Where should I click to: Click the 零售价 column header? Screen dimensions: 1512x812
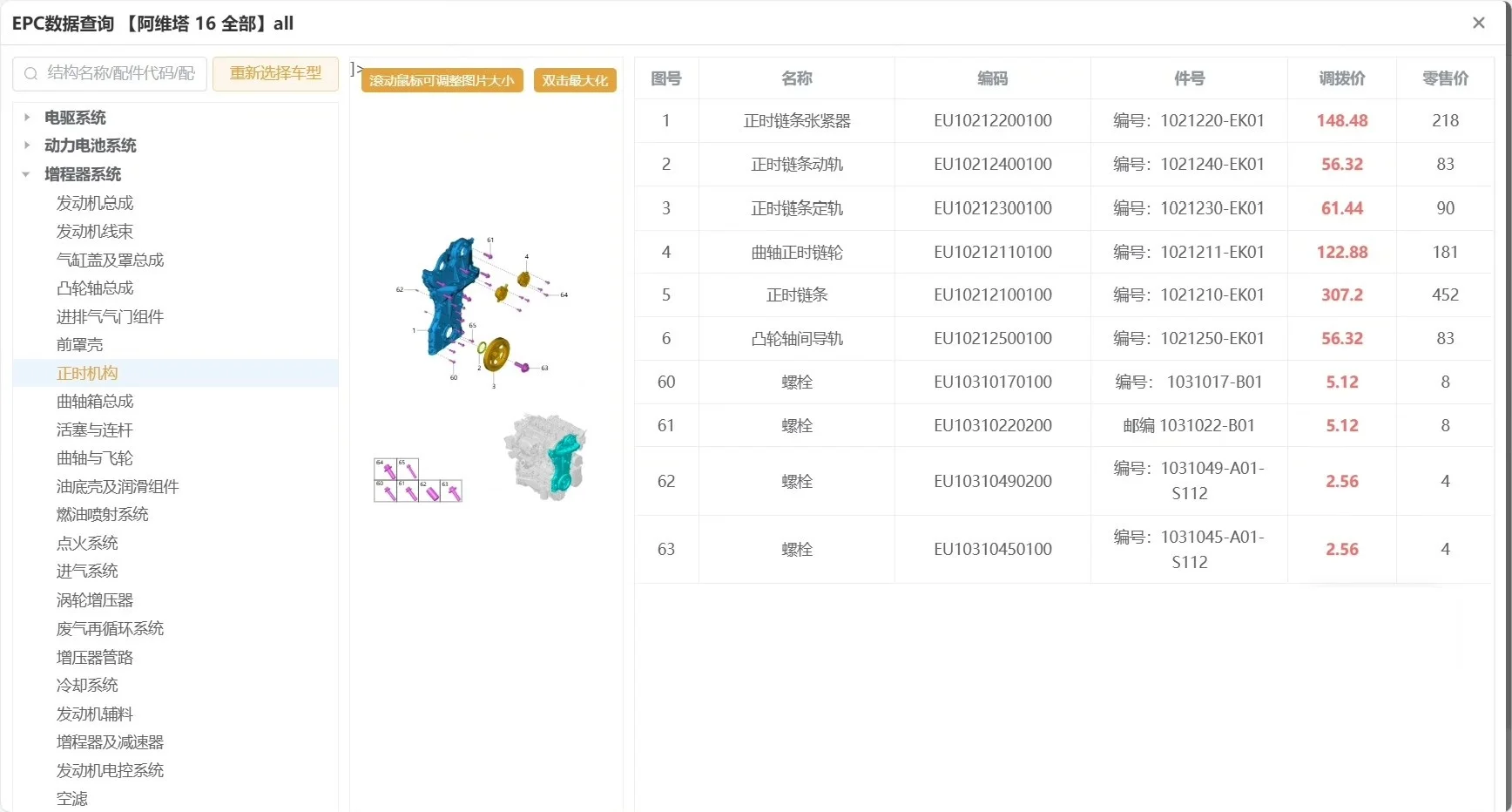(x=1446, y=78)
